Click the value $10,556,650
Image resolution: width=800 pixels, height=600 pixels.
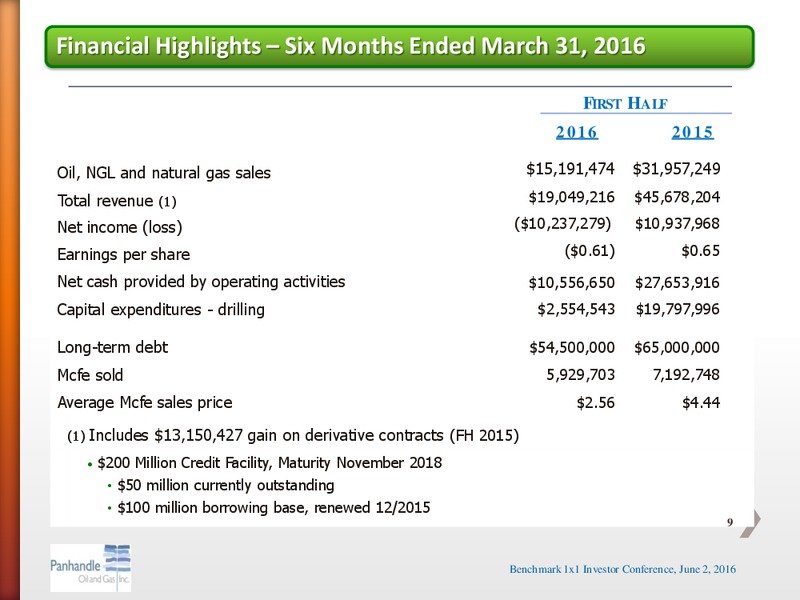[571, 283]
